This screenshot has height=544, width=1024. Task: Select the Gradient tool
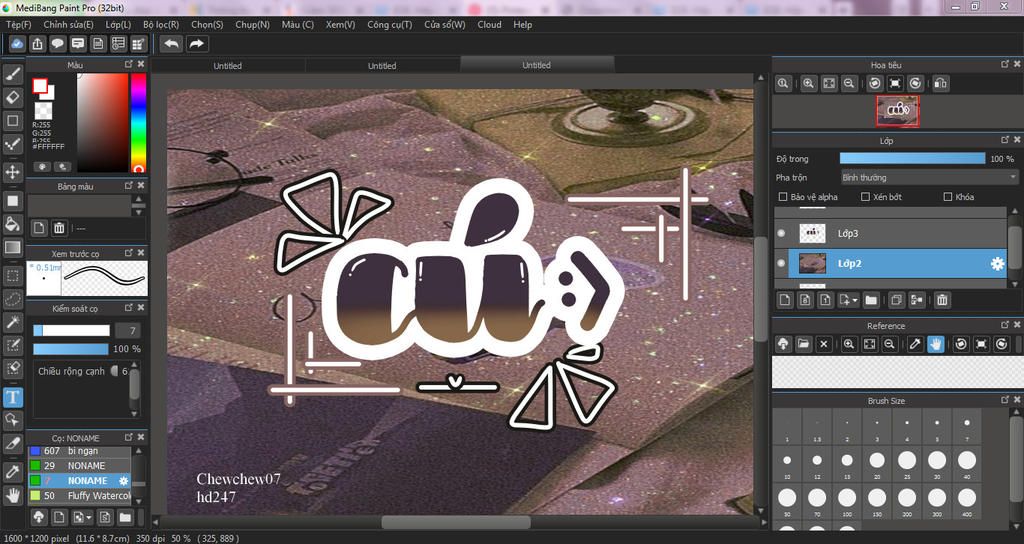12,248
